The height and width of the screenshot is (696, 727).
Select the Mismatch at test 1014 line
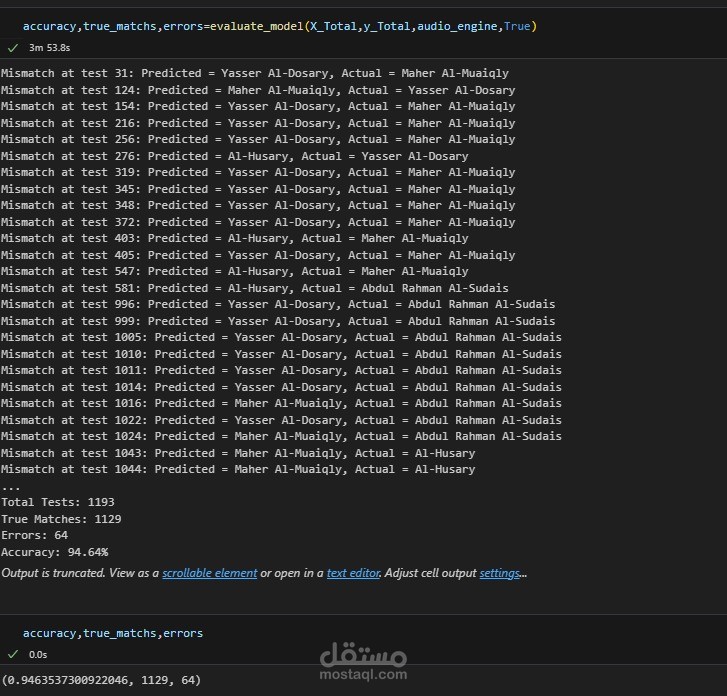(x=281, y=387)
